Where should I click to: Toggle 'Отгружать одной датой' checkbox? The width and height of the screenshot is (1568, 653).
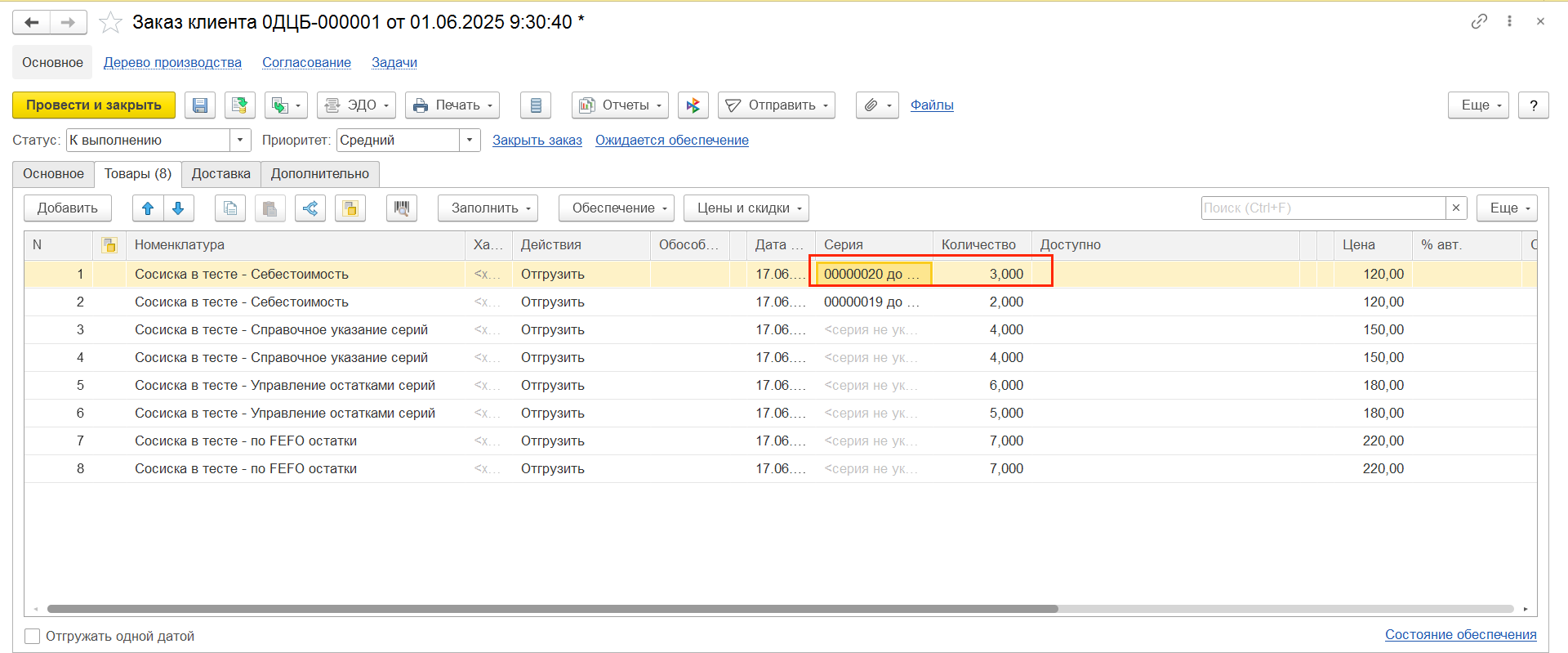(x=33, y=636)
